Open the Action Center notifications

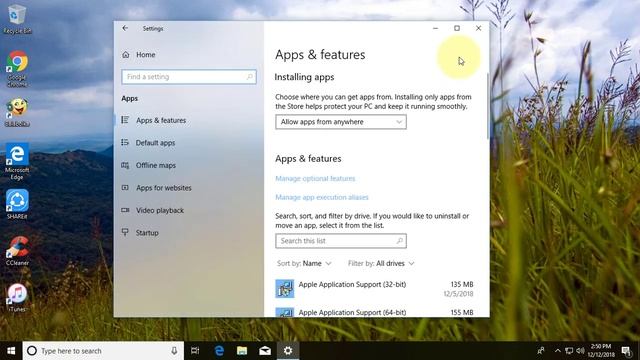coord(627,351)
